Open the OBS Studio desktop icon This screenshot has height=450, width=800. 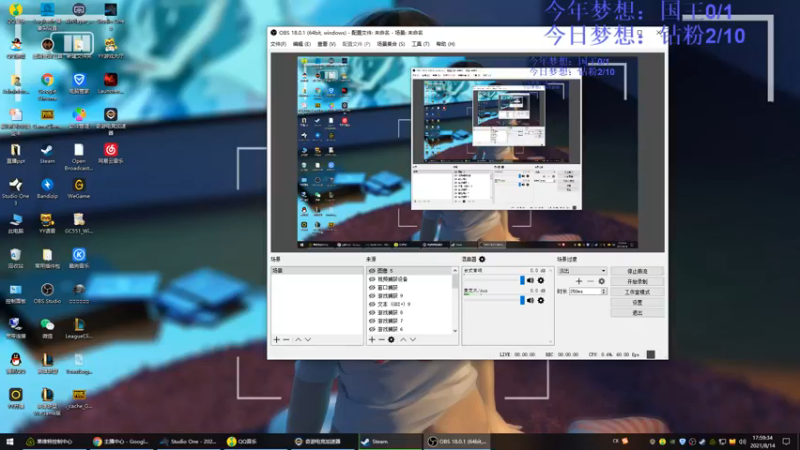click(x=47, y=293)
